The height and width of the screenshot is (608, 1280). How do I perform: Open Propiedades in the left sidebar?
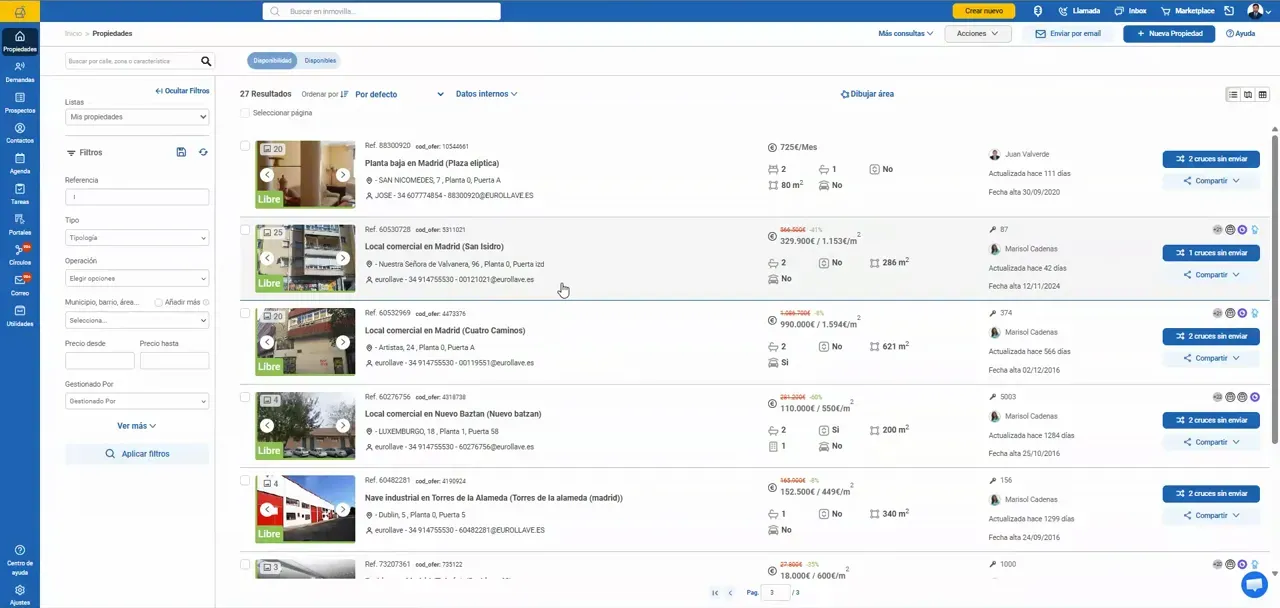pos(20,41)
